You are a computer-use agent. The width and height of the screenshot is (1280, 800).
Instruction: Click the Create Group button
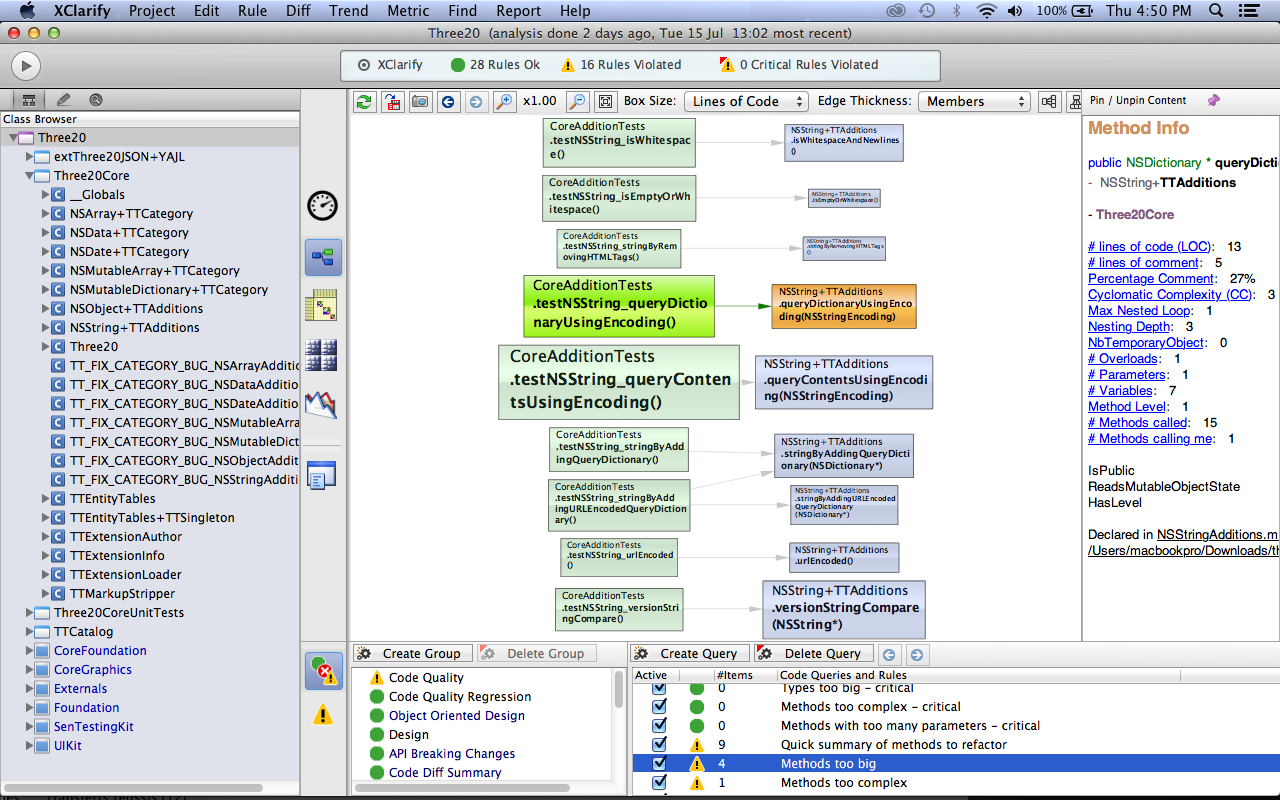(x=411, y=654)
